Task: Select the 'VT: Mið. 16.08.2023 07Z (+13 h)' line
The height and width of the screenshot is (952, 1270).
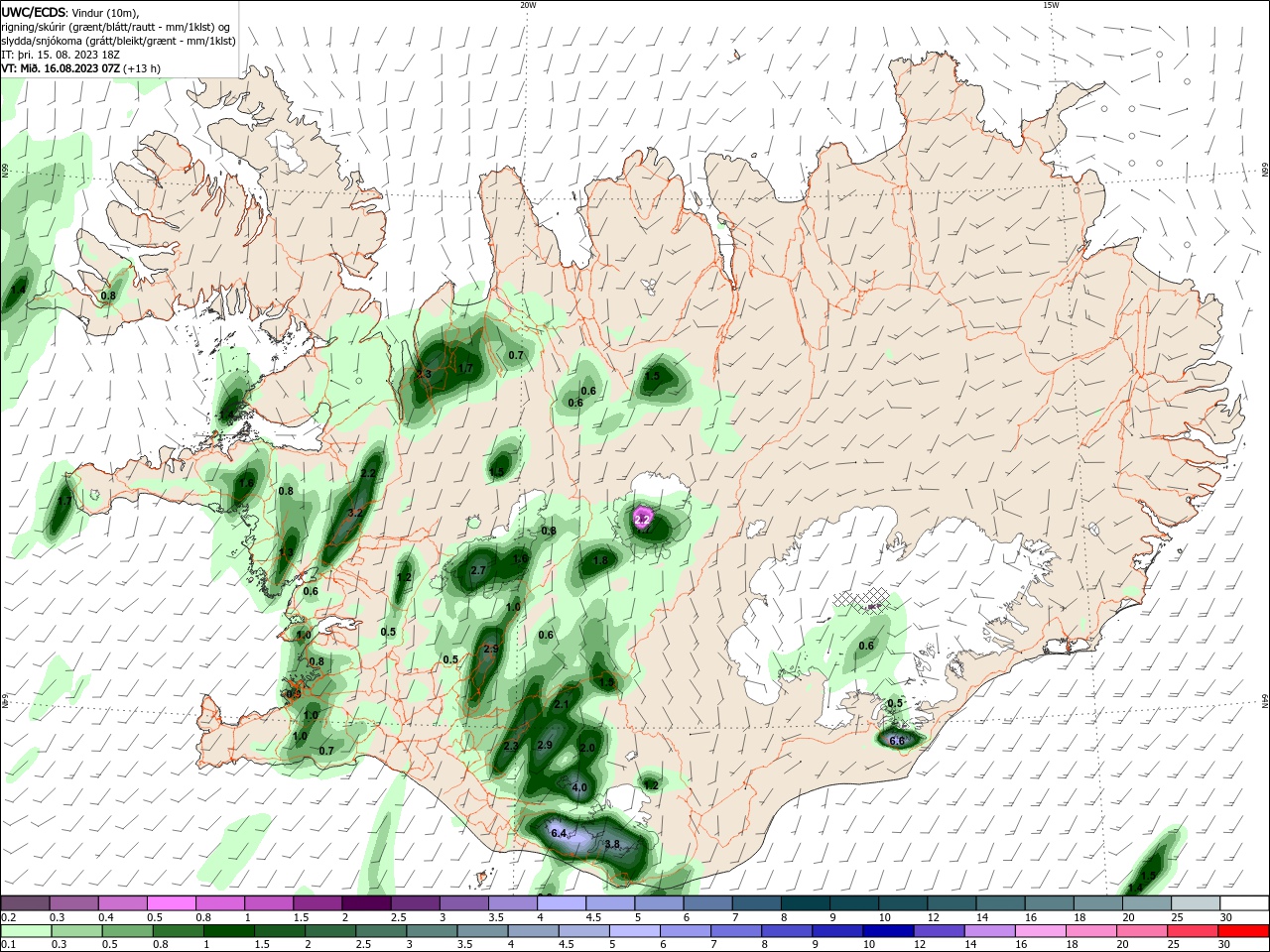Action: tap(81, 68)
